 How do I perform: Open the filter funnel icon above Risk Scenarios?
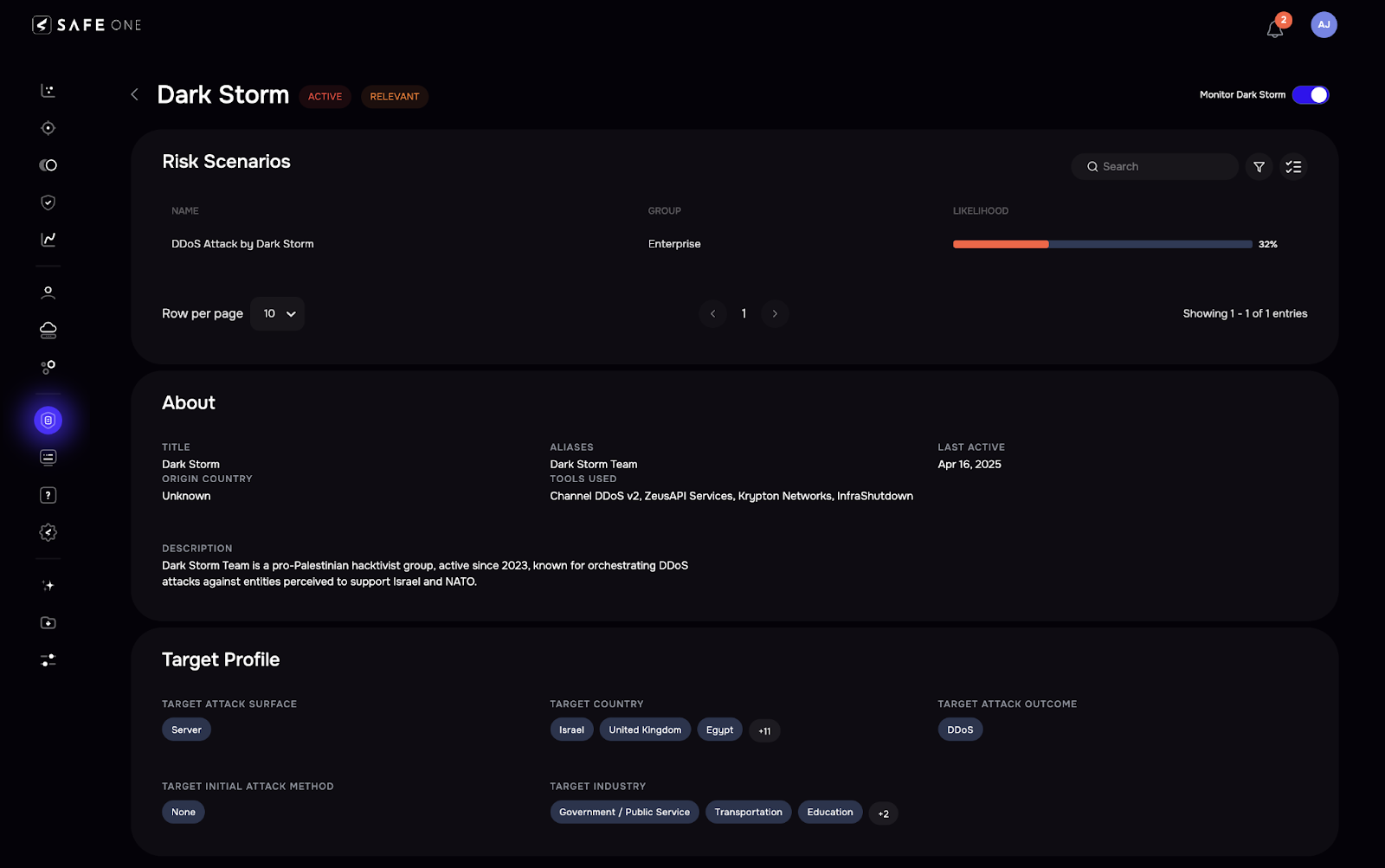coord(1259,166)
